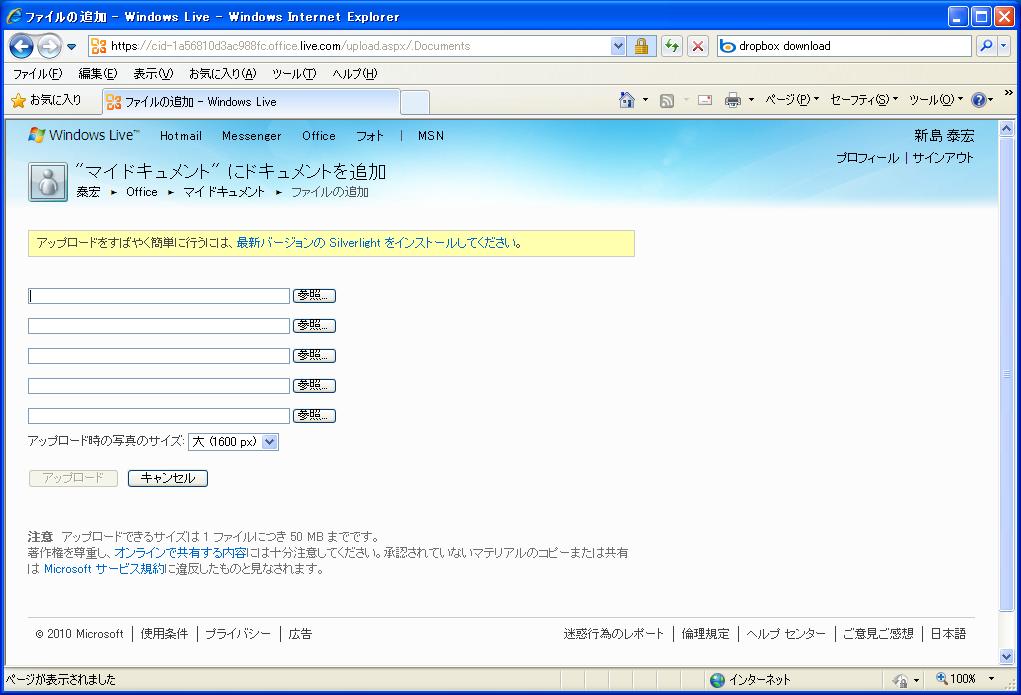1021x695 pixels.
Task: Open the recent pages dropdown arrow
Action: point(72,46)
